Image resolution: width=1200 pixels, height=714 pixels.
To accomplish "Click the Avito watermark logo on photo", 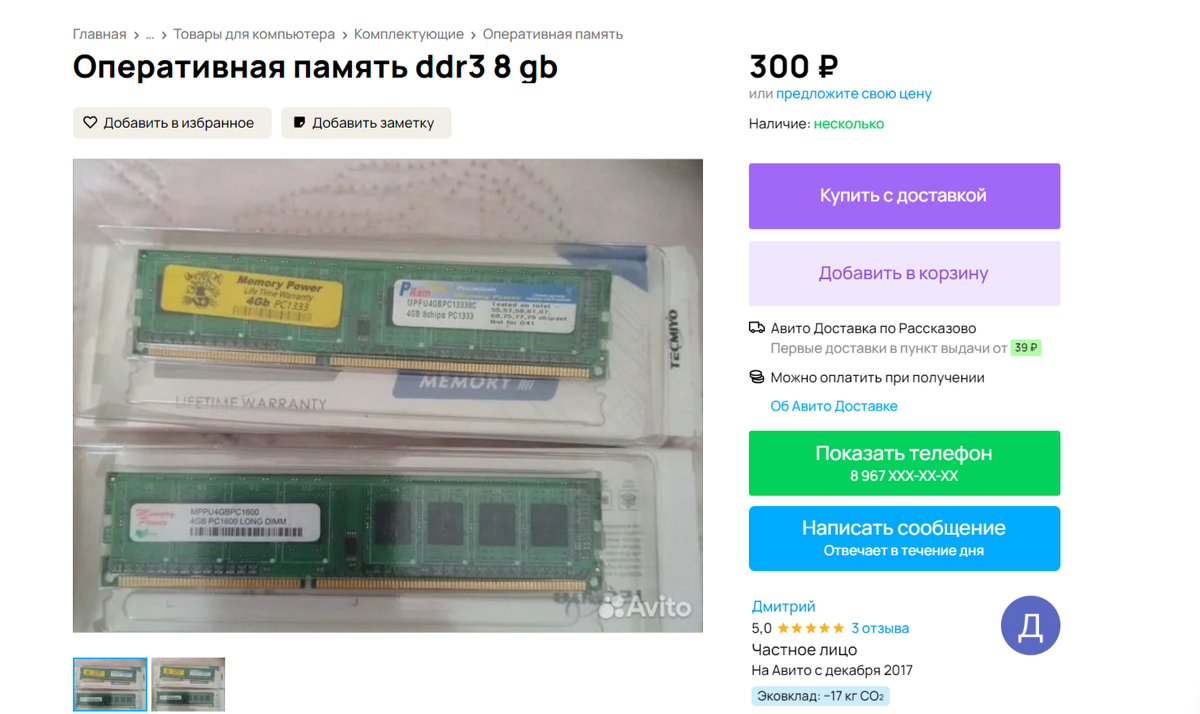I will click(x=645, y=606).
